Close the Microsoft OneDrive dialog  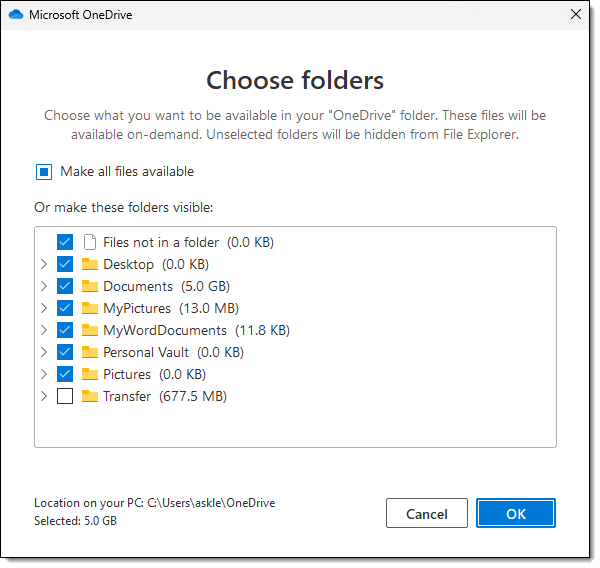pos(575,15)
